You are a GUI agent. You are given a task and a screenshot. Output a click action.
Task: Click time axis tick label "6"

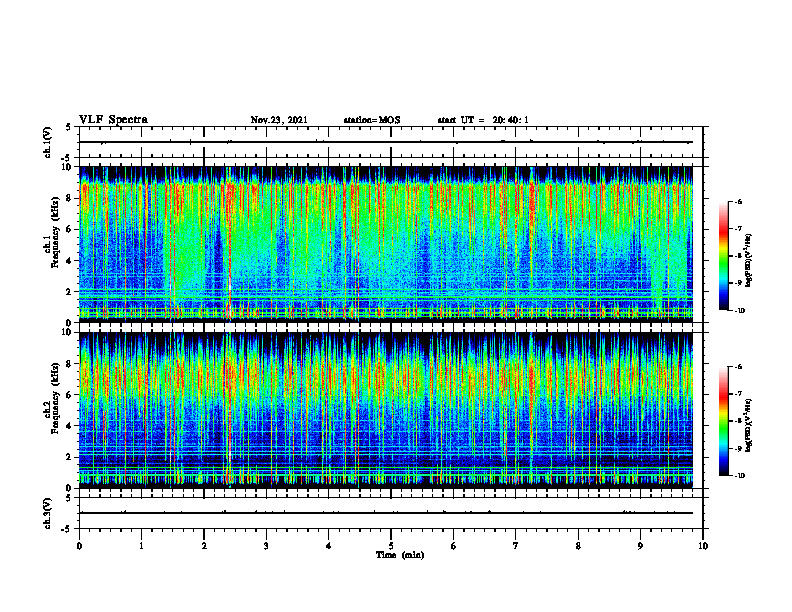[x=453, y=546]
